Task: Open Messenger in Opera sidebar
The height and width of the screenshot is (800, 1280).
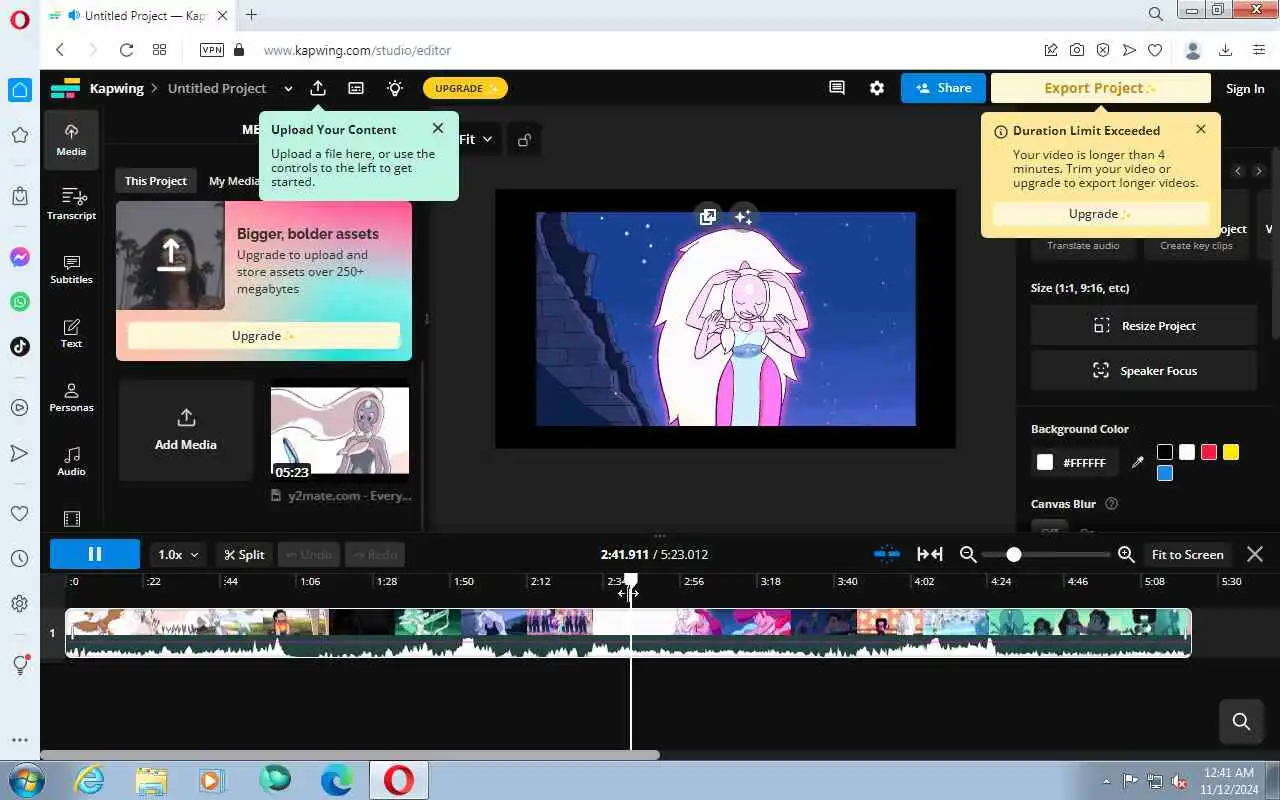Action: 19,257
